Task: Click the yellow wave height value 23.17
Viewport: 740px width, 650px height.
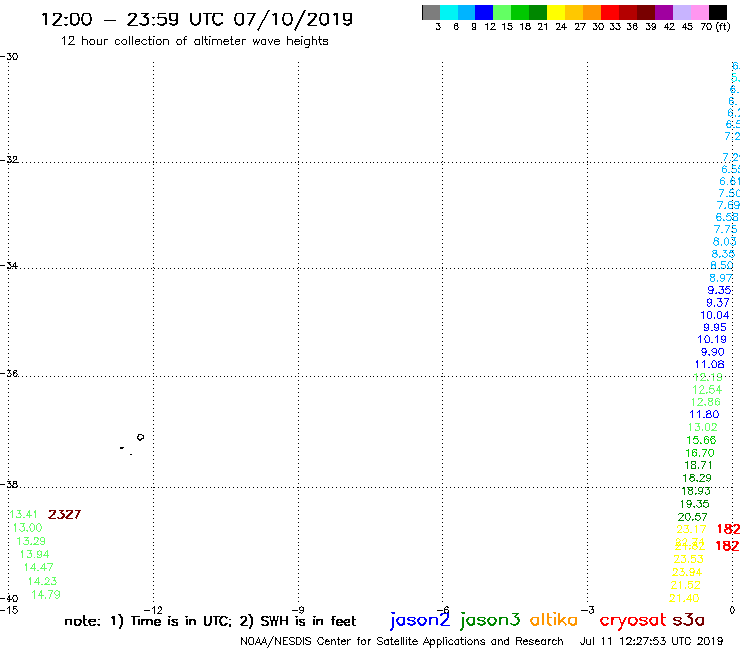Action: pos(691,529)
